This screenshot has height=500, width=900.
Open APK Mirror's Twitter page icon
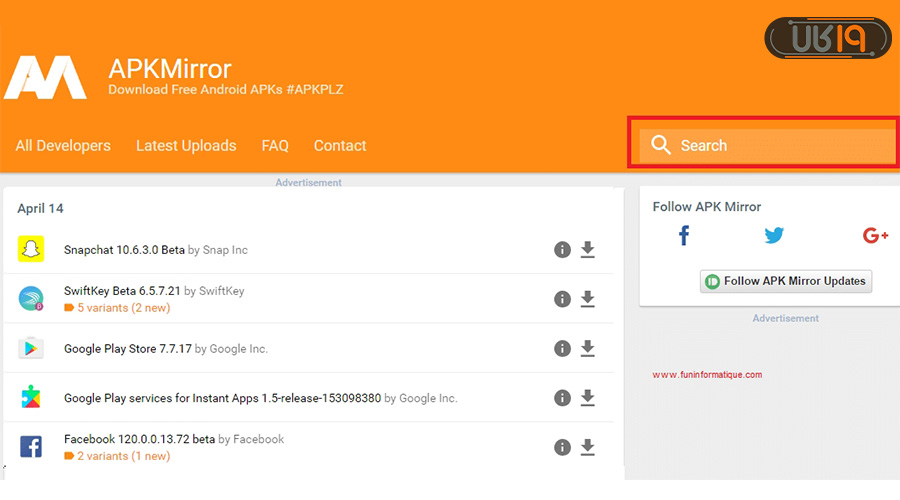(774, 236)
